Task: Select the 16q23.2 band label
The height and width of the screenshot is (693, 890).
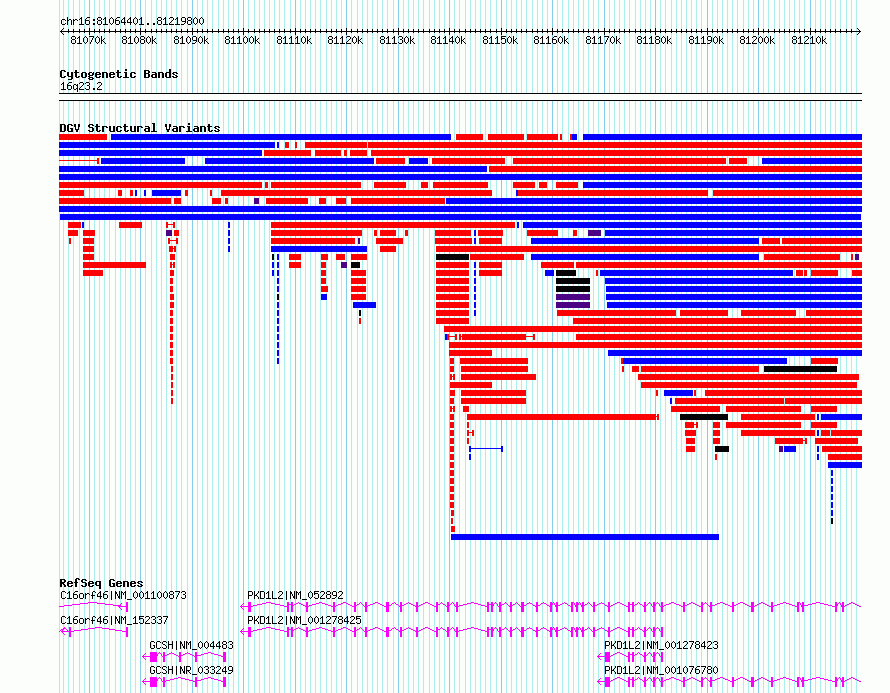Action: (x=81, y=86)
